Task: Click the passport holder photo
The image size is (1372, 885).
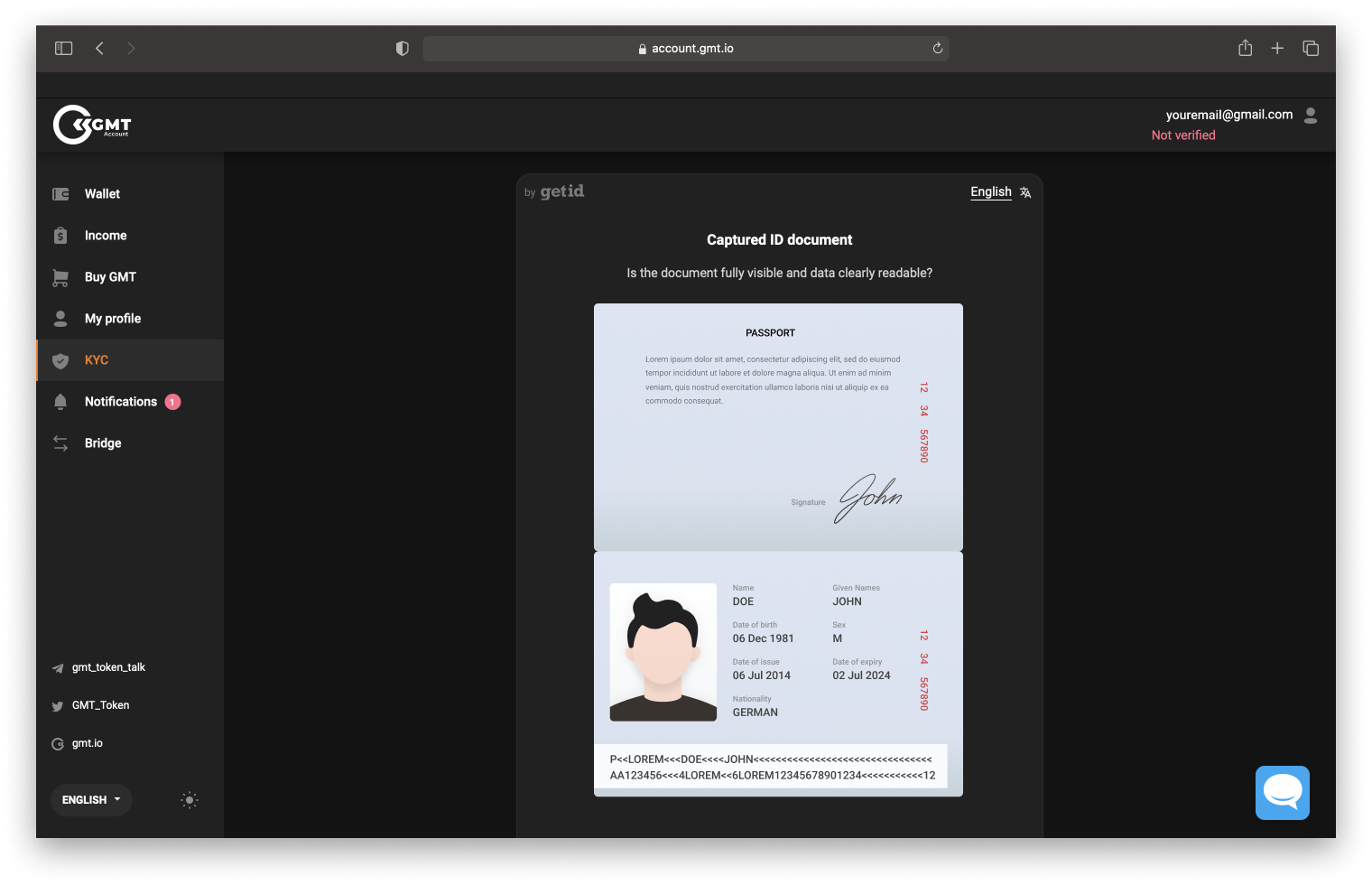Action: click(x=663, y=652)
